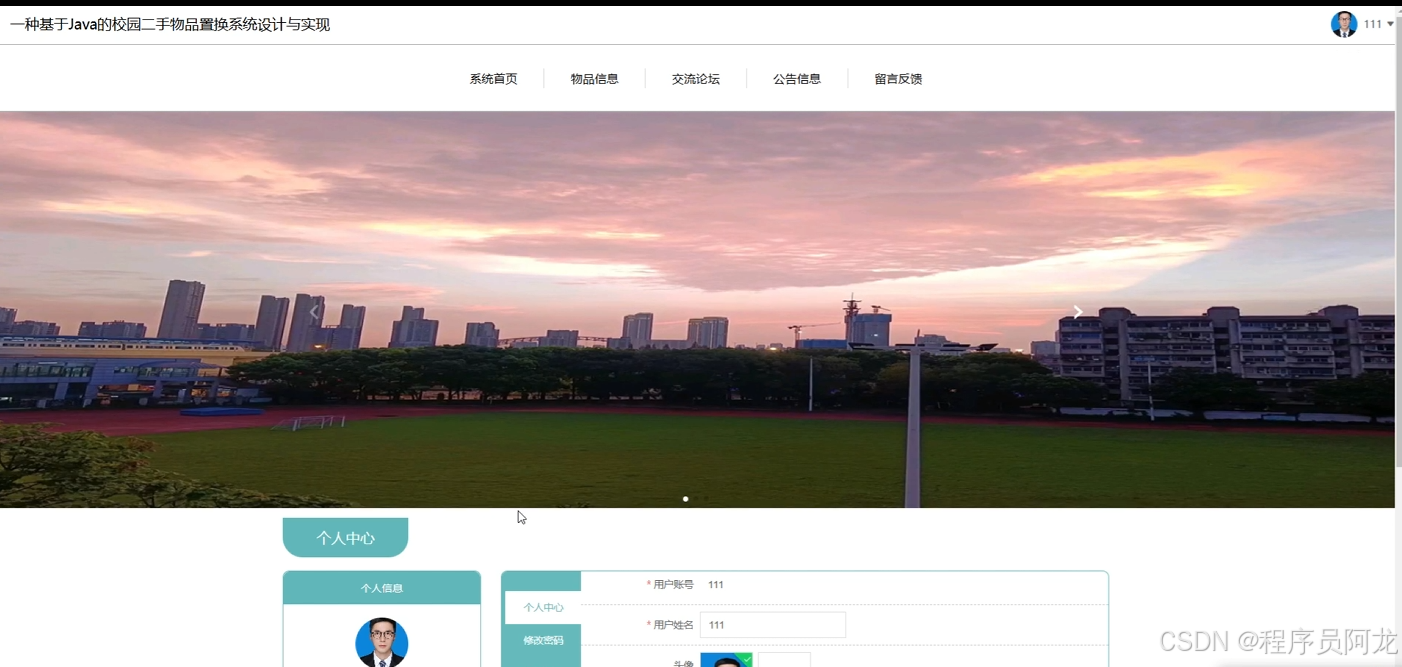Screen dimensions: 1402x667
Task: Click the uploaded avatar thumbnail in form
Action: pos(726,660)
